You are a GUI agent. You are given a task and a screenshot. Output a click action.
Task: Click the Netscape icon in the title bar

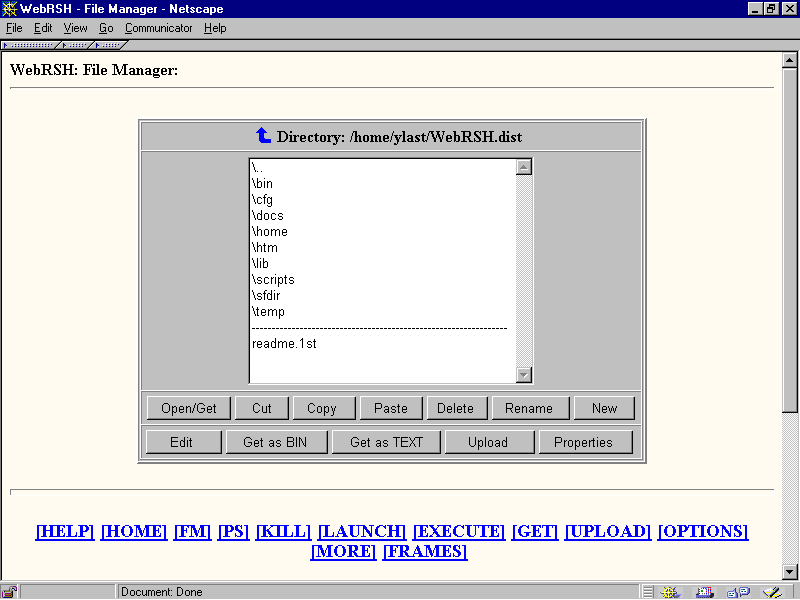click(9, 9)
